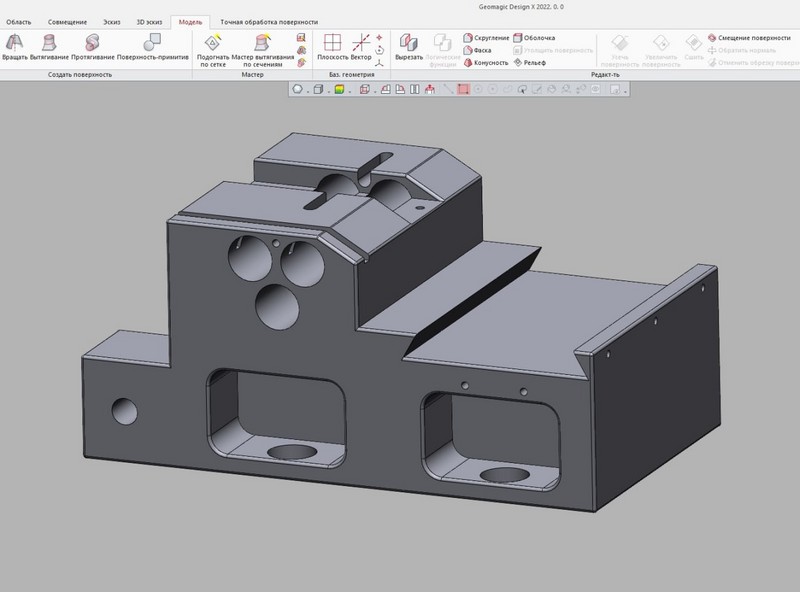Click the dimmed Сшить sew tool
The image size is (800, 592).
pyautogui.click(x=694, y=47)
